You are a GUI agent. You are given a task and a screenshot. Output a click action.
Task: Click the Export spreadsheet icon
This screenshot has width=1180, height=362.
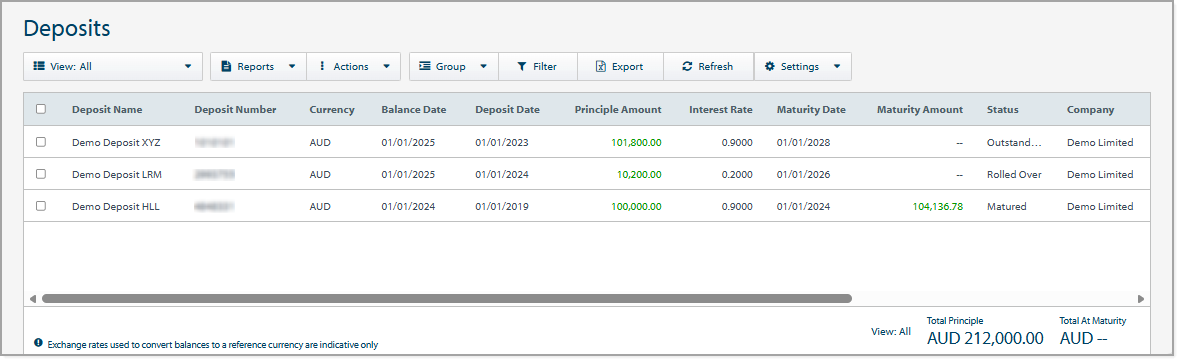(601, 66)
